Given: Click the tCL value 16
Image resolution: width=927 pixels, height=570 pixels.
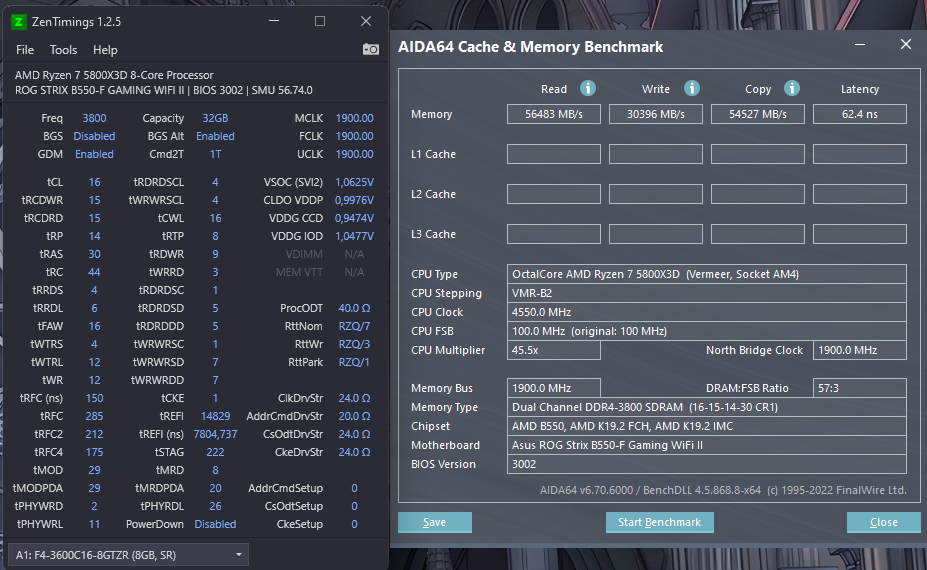Looking at the screenshot, I should coord(95,182).
